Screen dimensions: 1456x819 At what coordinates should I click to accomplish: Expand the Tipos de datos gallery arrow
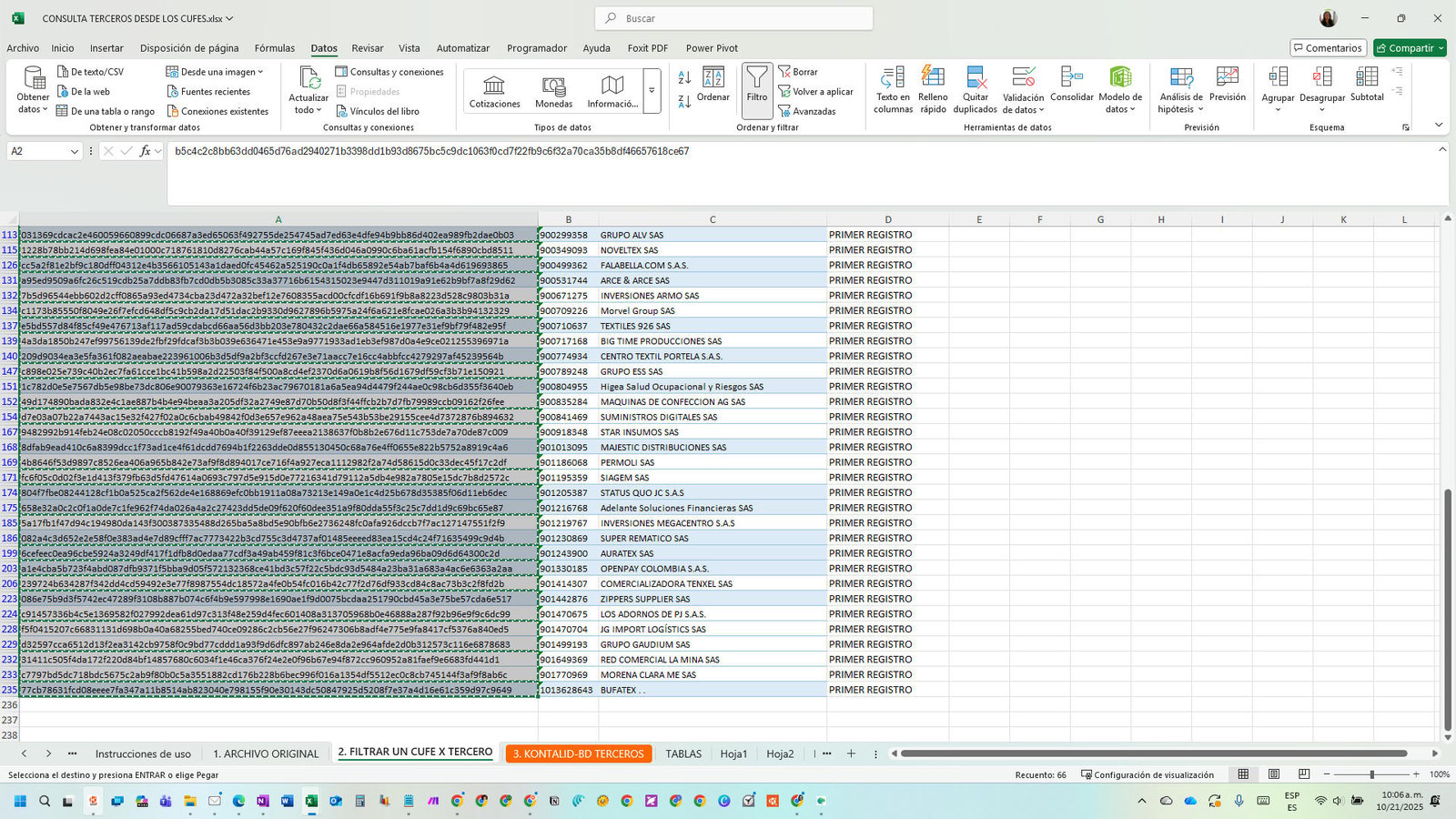coord(652,91)
